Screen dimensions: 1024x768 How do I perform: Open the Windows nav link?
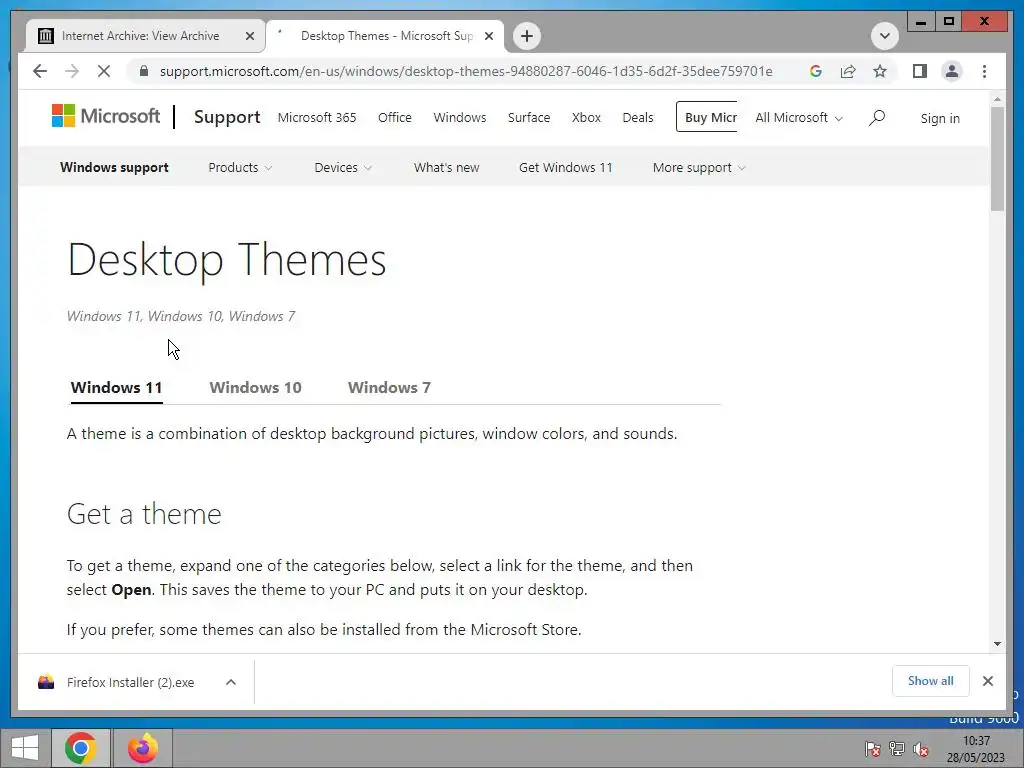tap(460, 118)
